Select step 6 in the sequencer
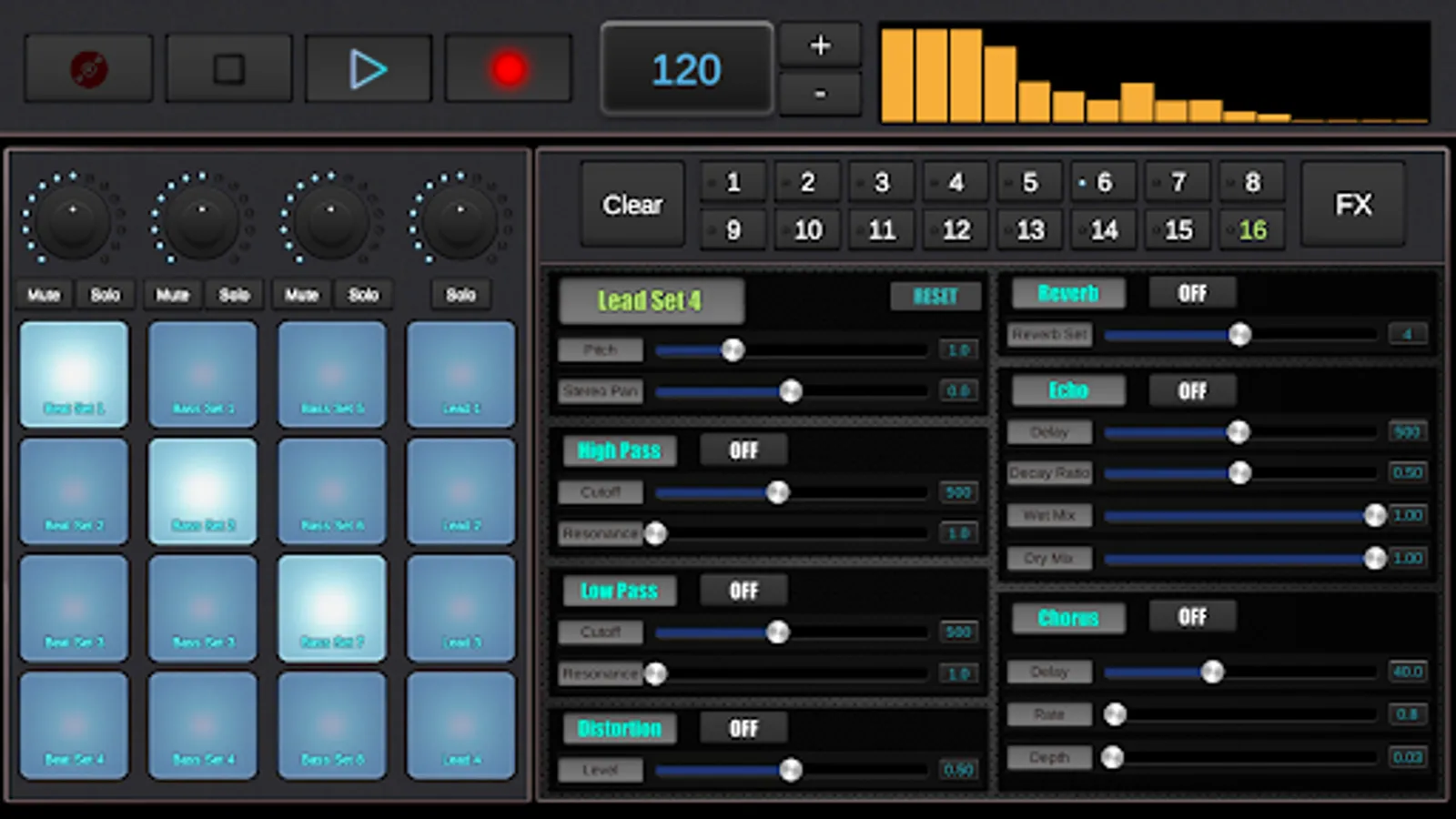Viewport: 1456px width, 819px height. pos(1103,182)
